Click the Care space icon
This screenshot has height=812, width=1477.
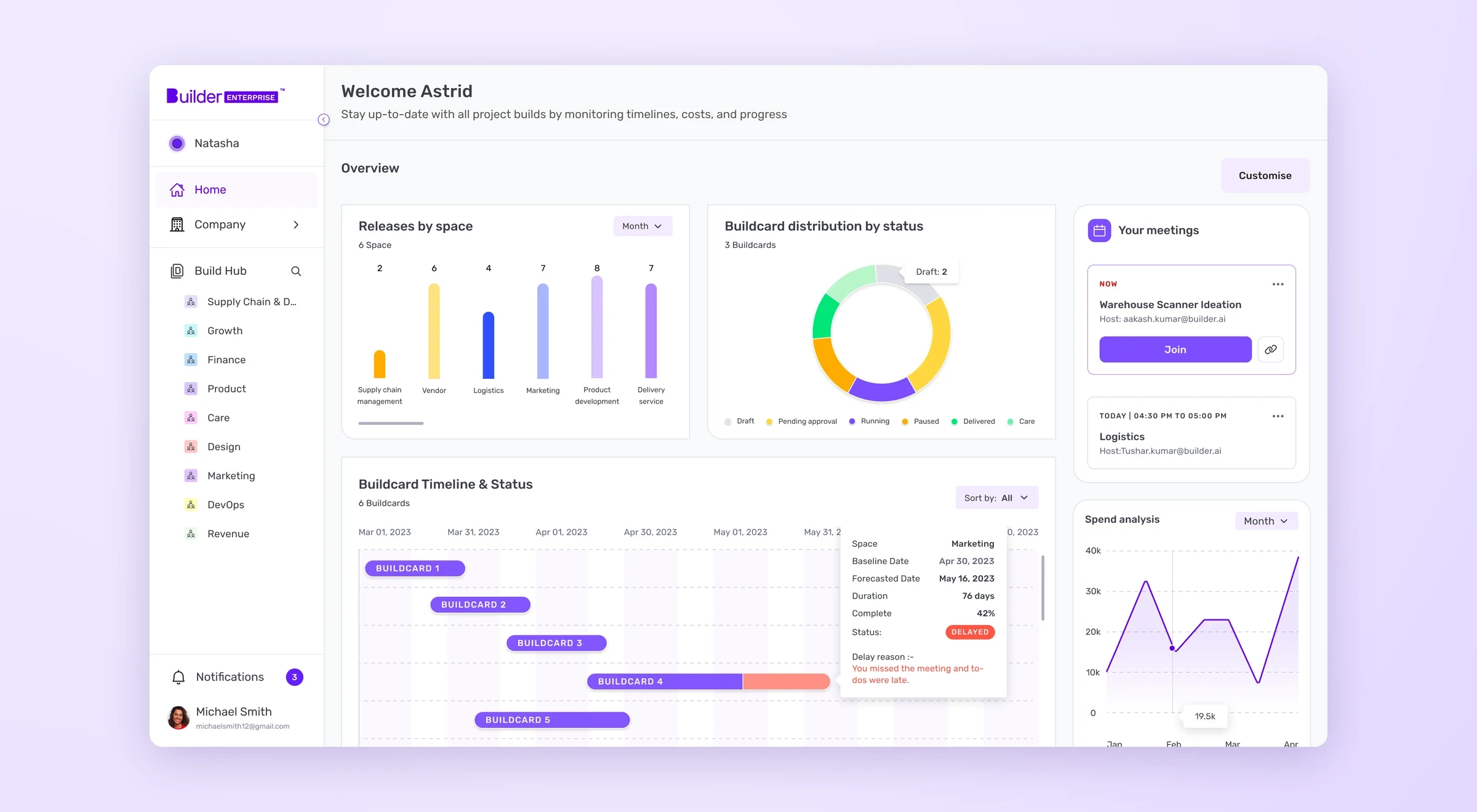click(x=191, y=418)
